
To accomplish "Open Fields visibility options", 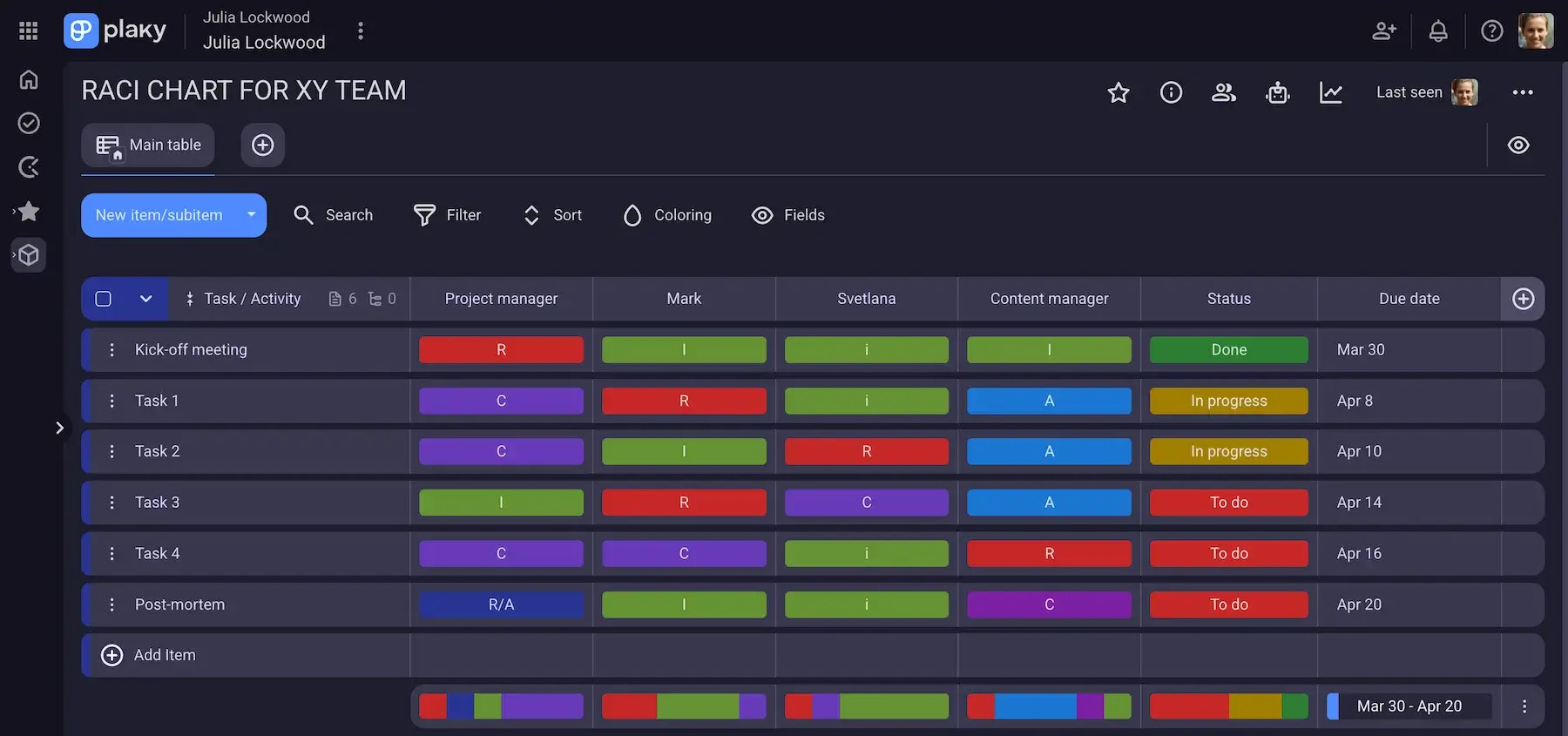I will click(x=788, y=215).
